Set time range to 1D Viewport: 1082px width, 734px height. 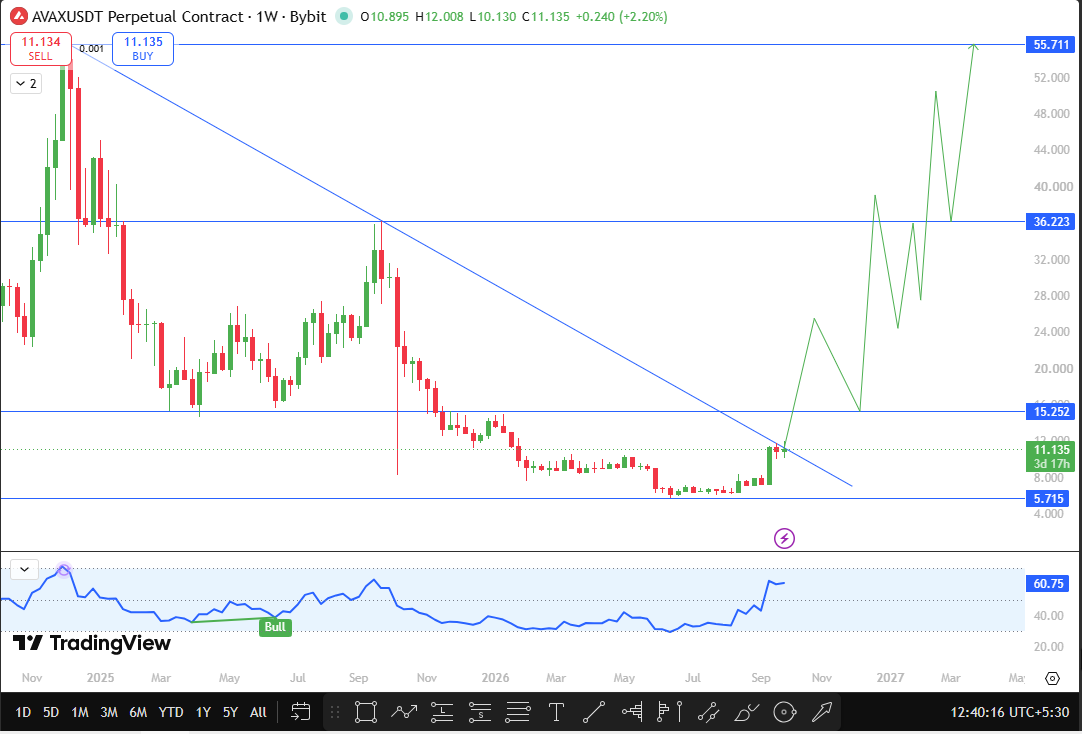(23, 712)
